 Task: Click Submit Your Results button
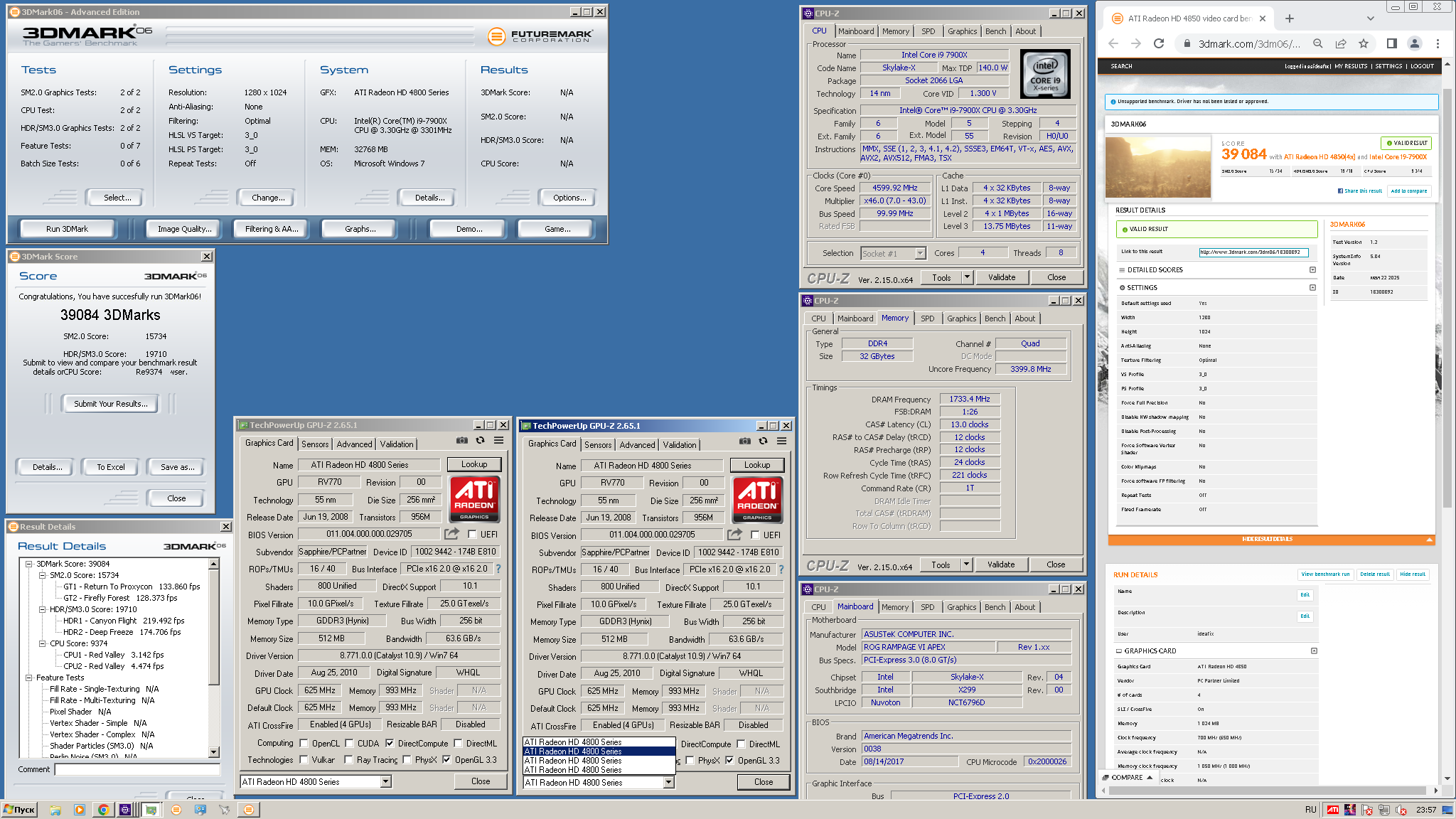111,403
